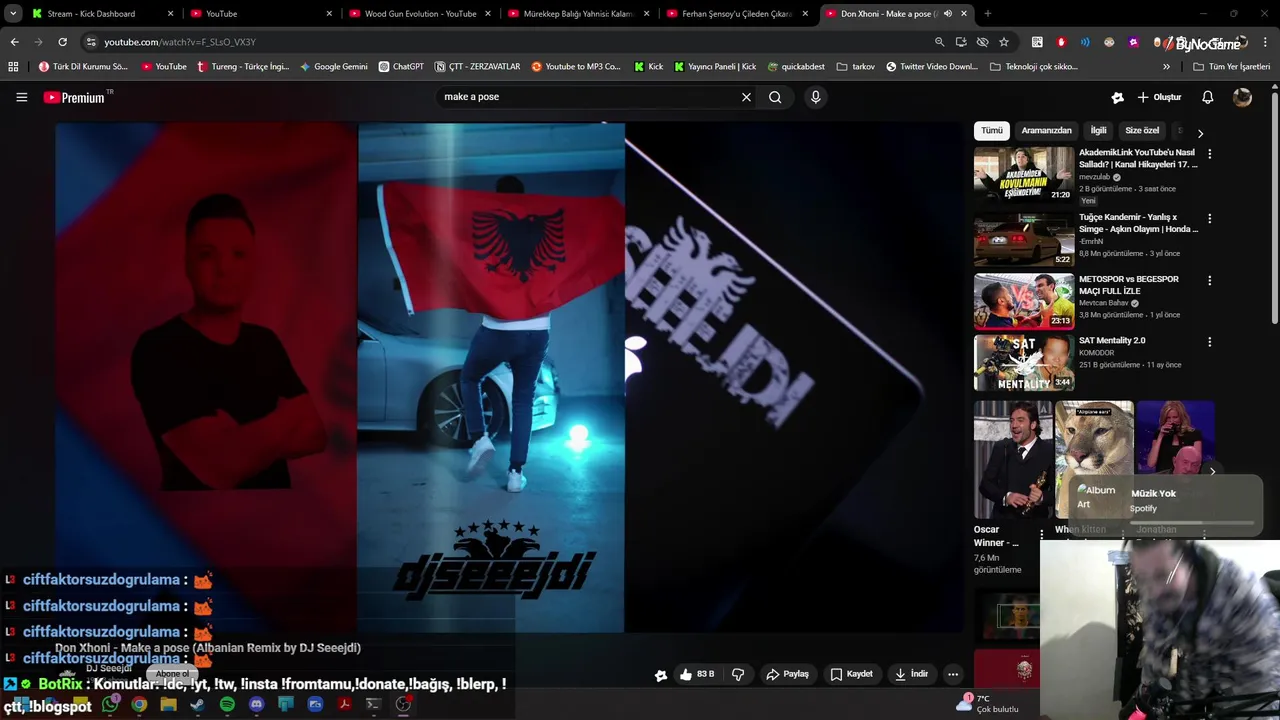Image resolution: width=1280 pixels, height=720 pixels.
Task: Open options for METOSPOR video
Action: [x=1209, y=280]
